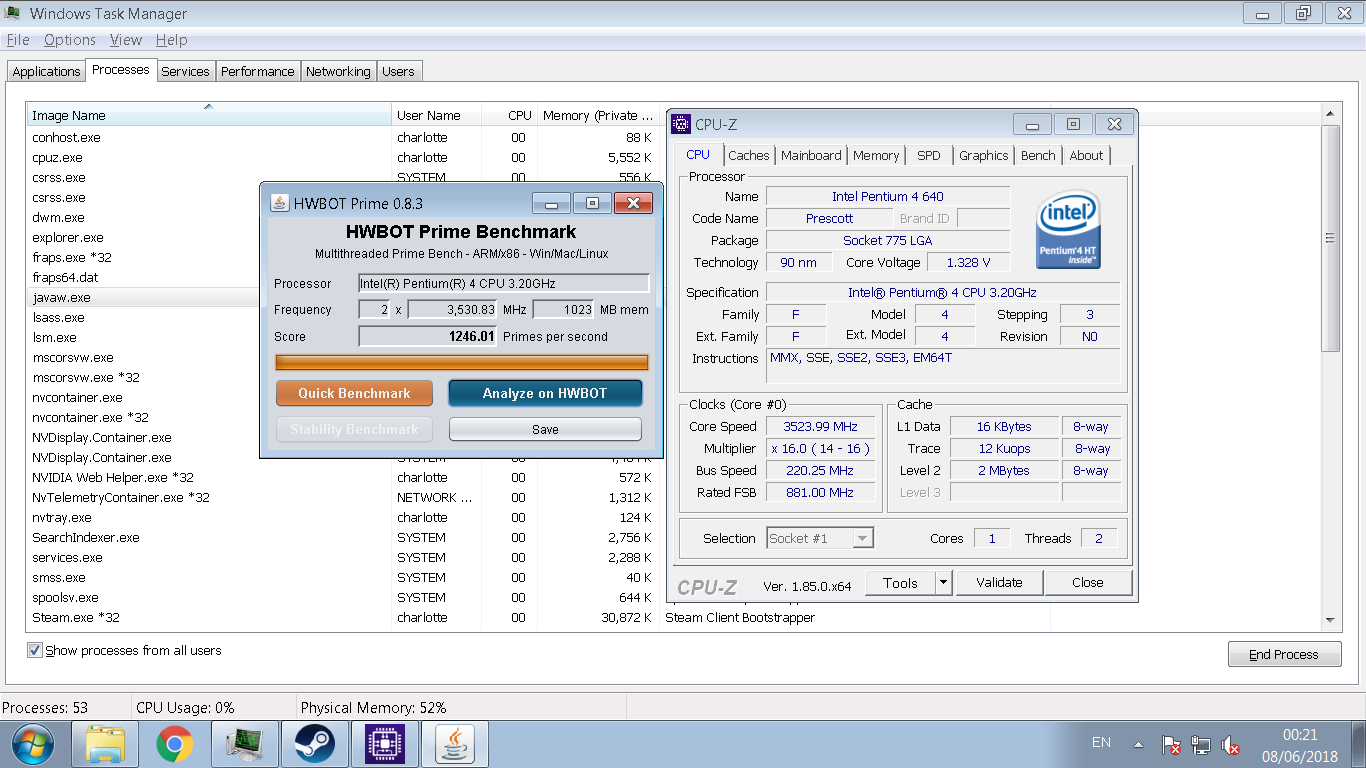Launch Google Chrome from taskbar
The image size is (1366, 768).
(x=175, y=744)
